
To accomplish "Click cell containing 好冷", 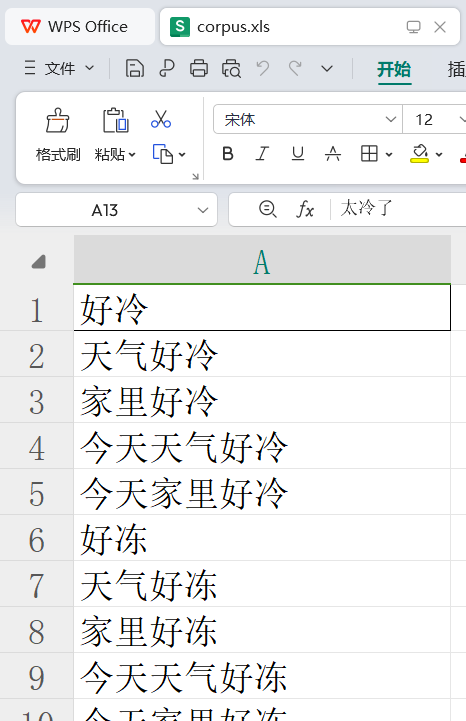I will point(262,308).
